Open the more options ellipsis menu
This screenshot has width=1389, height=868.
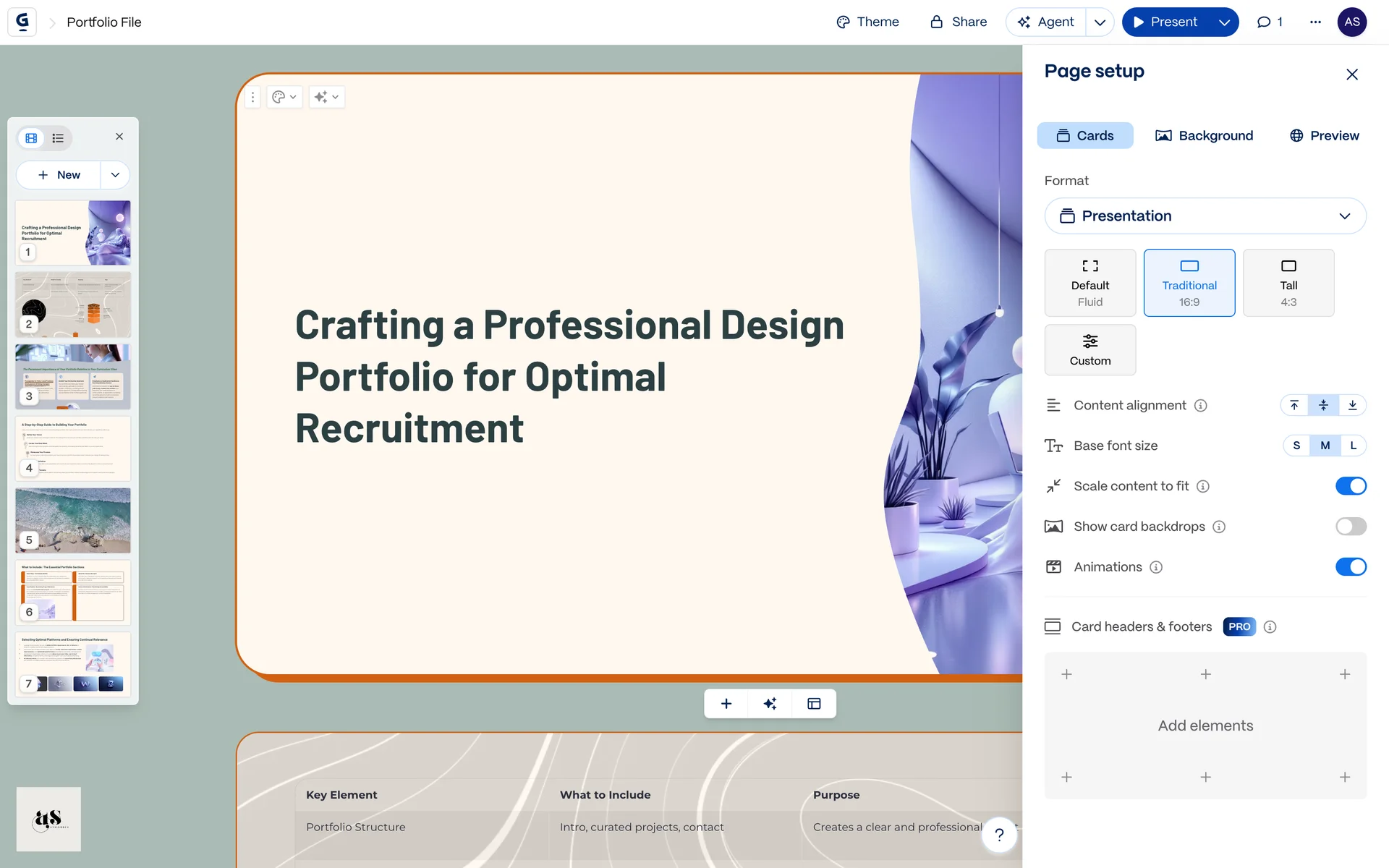(x=1315, y=22)
